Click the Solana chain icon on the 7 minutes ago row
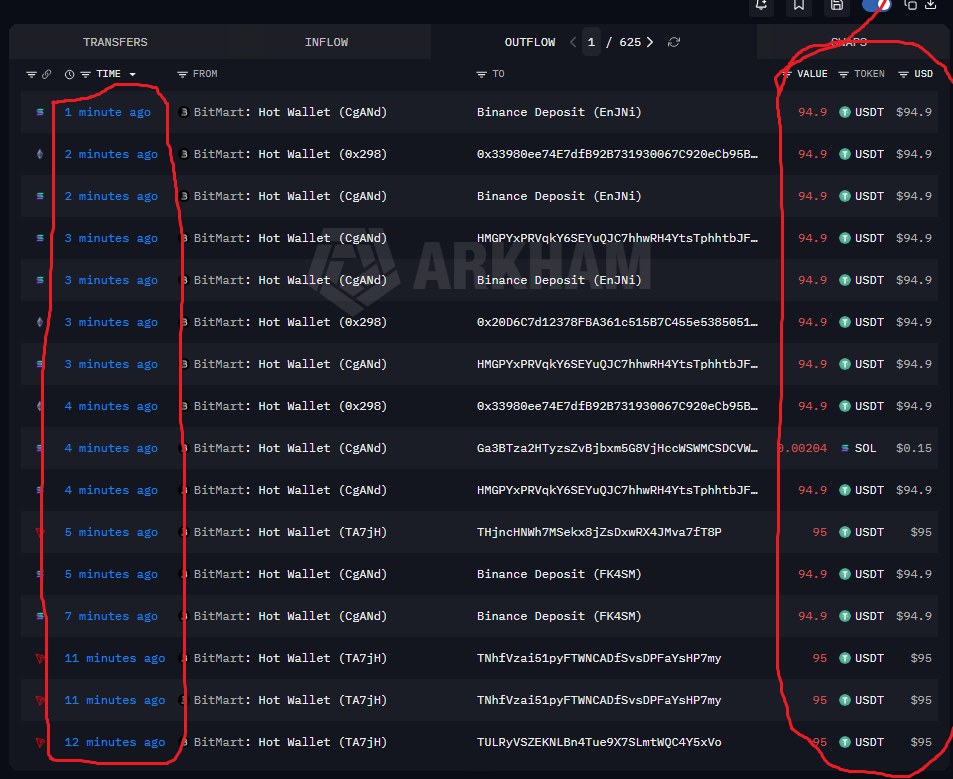The image size is (953, 779). [40, 616]
